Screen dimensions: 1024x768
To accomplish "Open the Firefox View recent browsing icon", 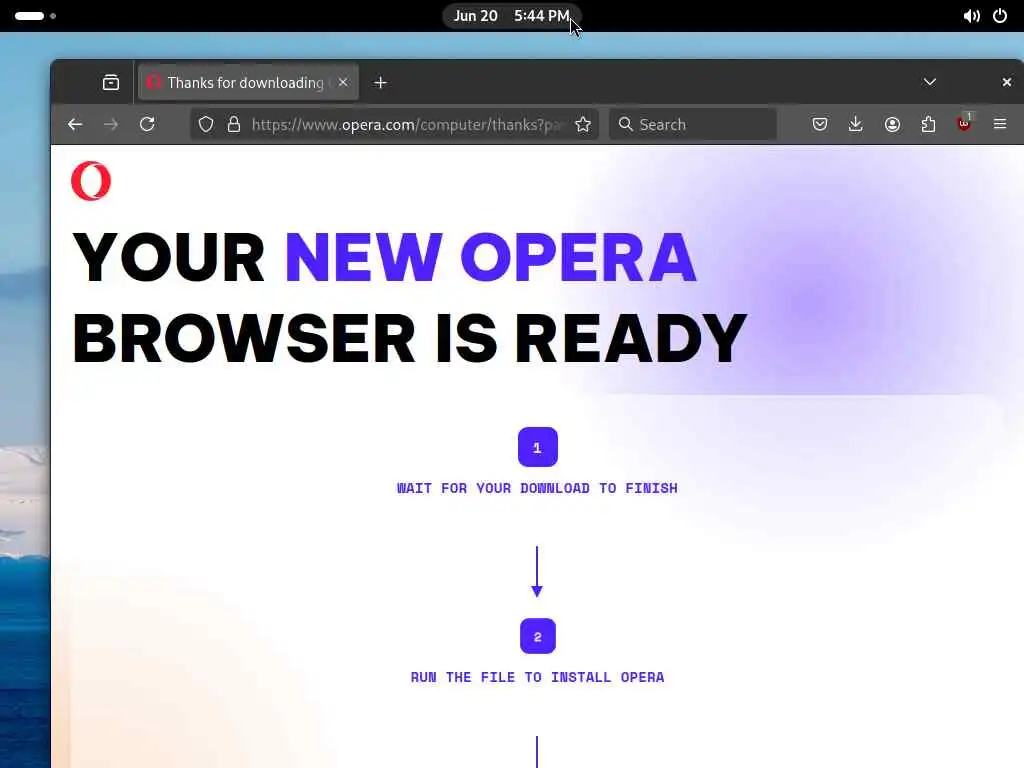I will tap(111, 82).
